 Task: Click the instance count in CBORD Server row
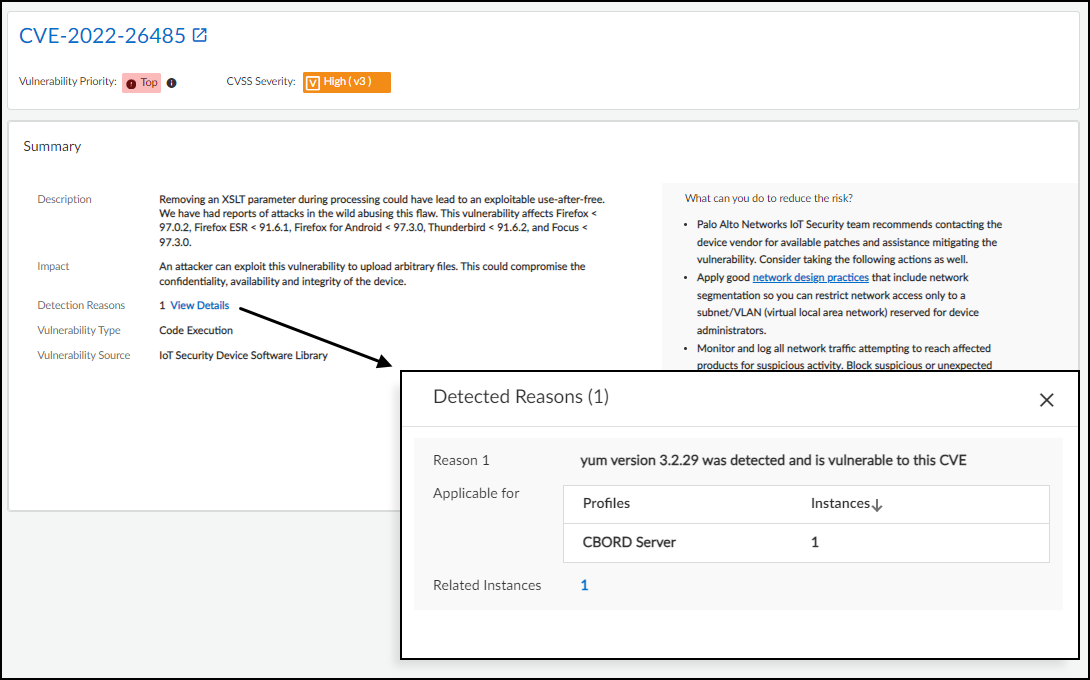coord(814,542)
